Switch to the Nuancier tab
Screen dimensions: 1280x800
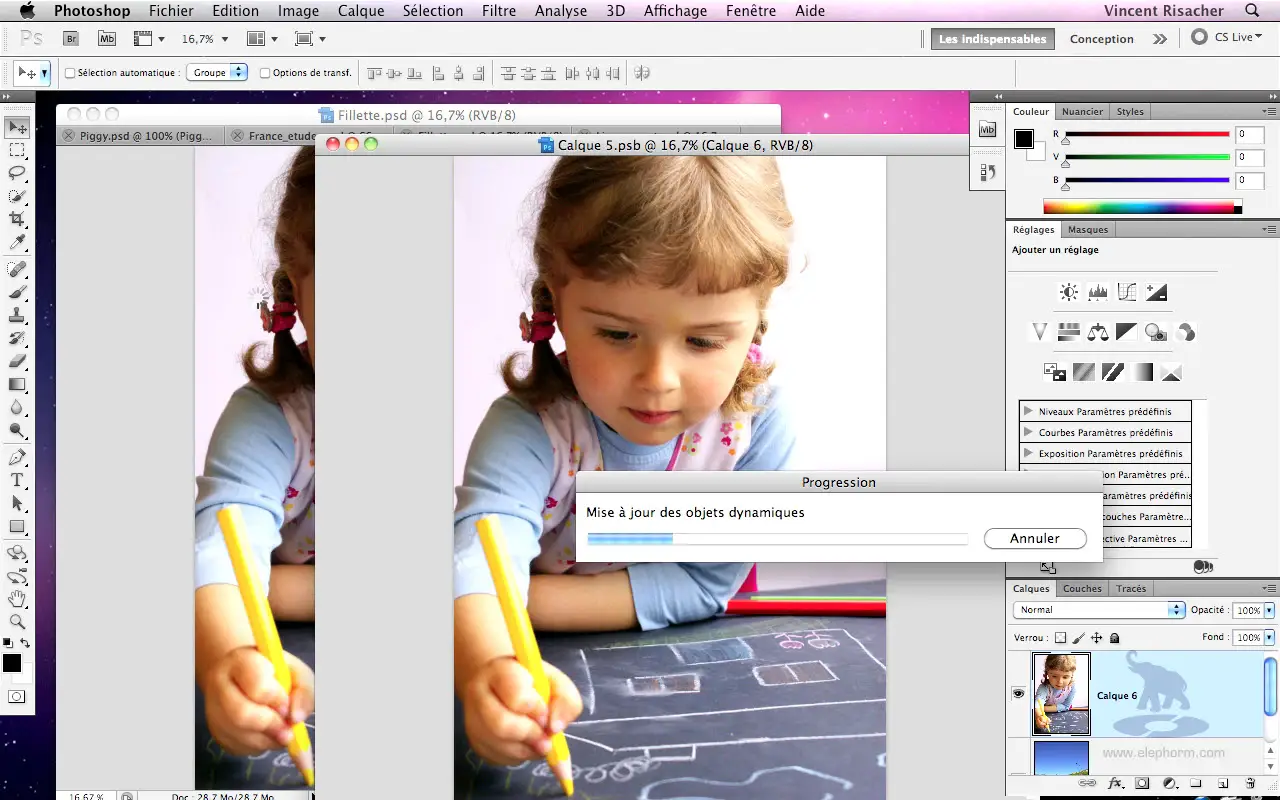pyautogui.click(x=1082, y=112)
